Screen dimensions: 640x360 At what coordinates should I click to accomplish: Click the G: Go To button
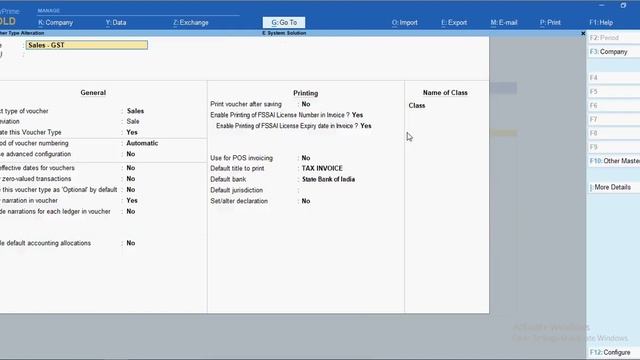click(x=284, y=22)
